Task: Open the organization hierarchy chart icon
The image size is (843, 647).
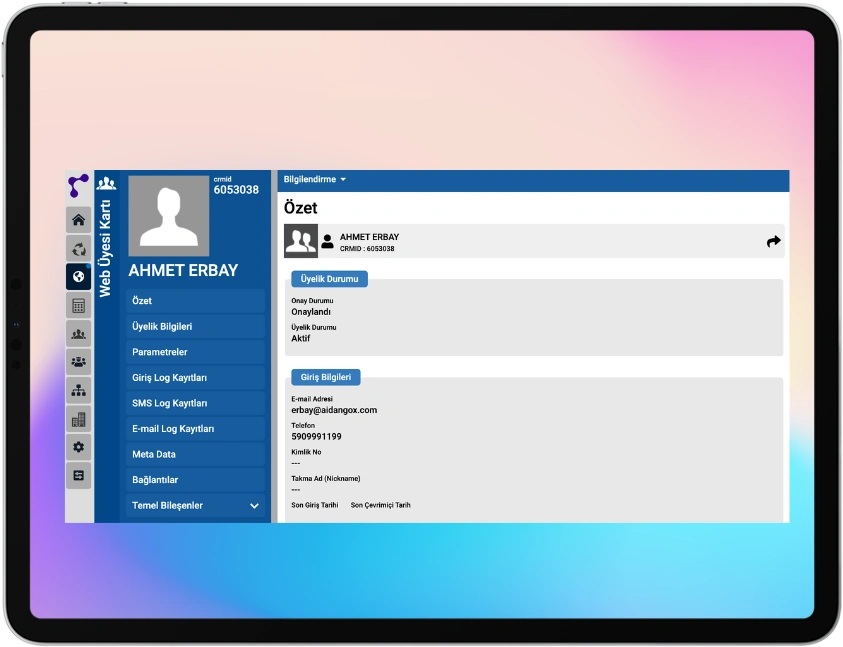Action: point(78,391)
